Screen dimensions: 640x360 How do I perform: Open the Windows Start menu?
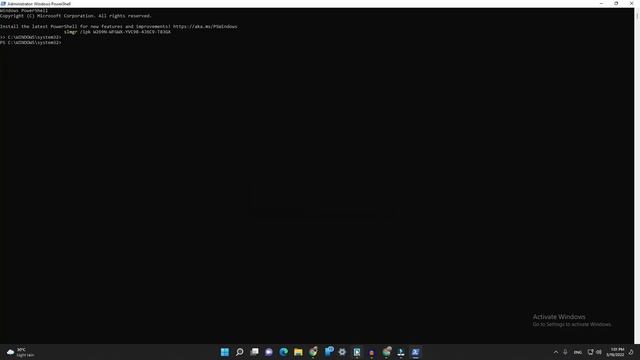[224, 352]
